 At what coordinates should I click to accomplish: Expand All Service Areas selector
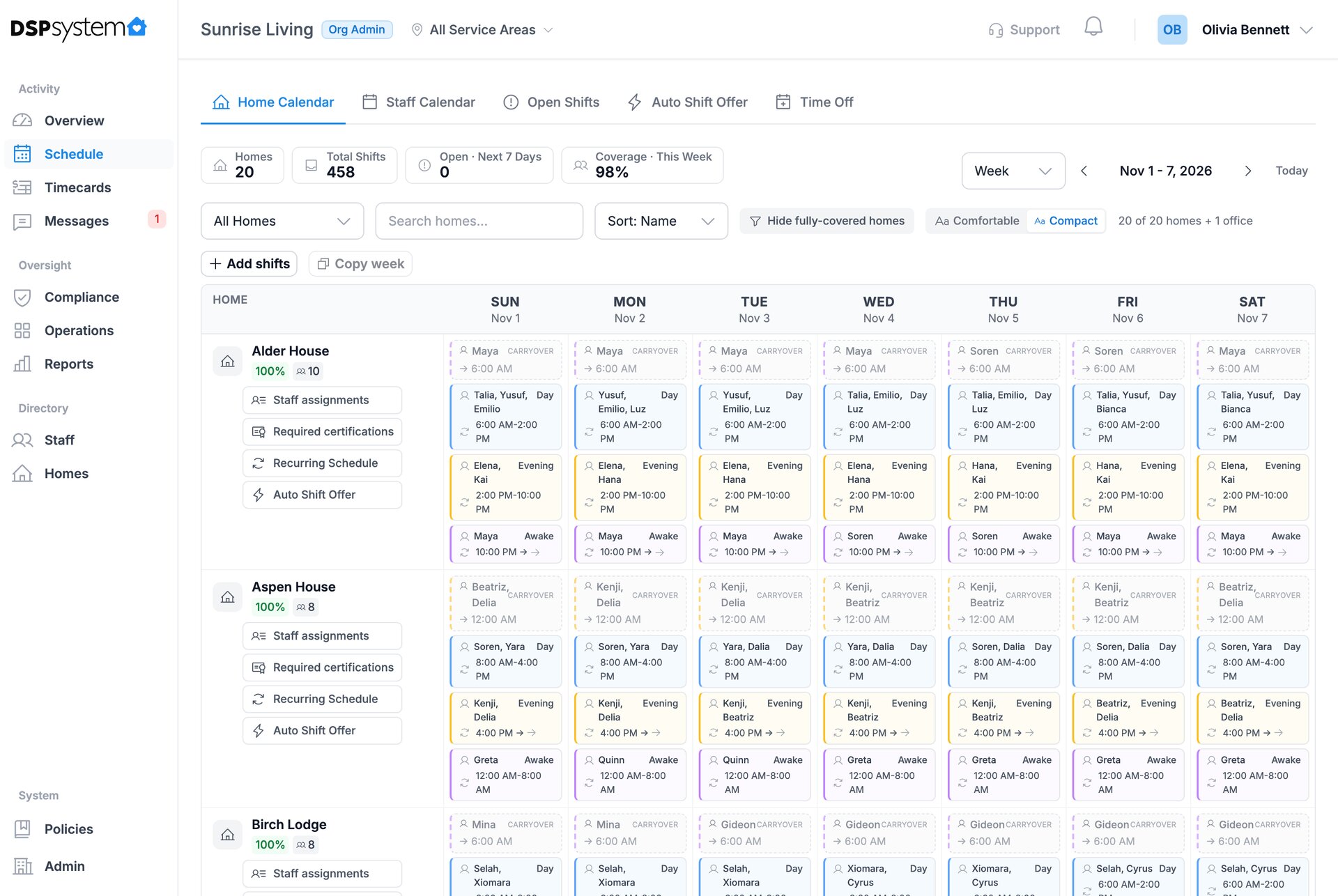pos(482,30)
